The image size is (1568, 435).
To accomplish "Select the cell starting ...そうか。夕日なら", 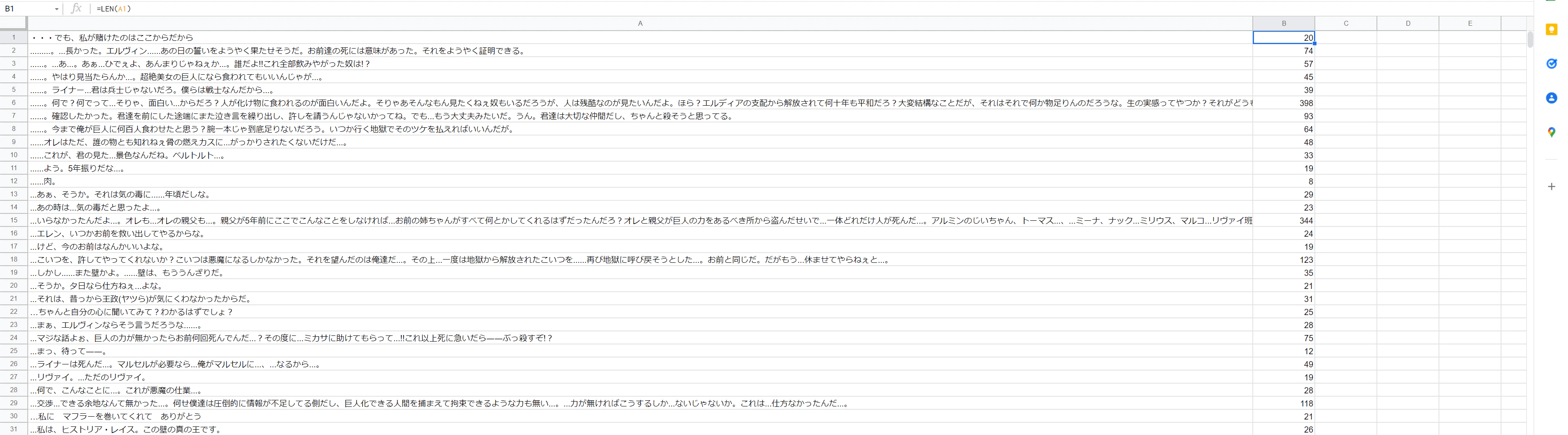I will (640, 285).
